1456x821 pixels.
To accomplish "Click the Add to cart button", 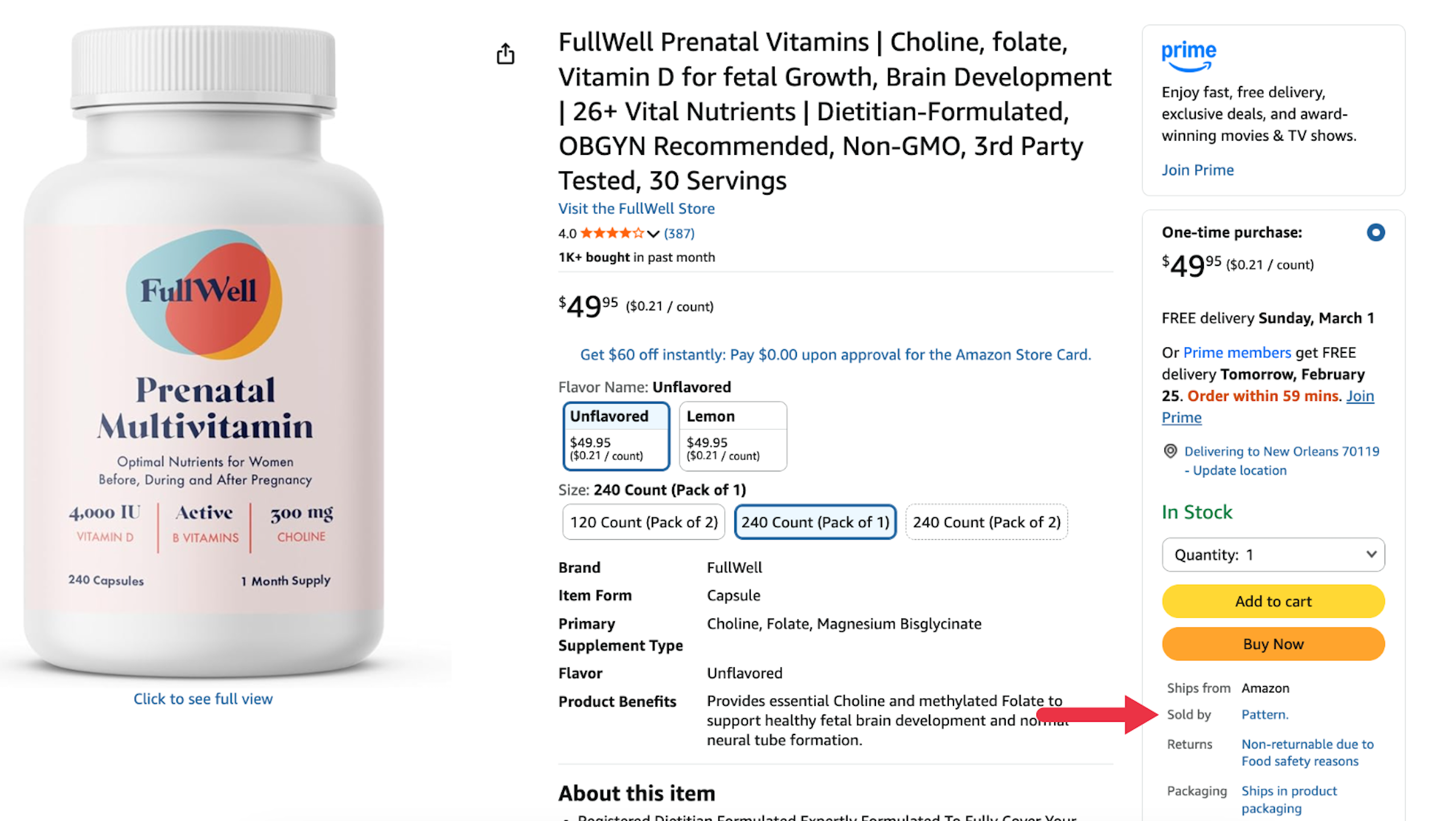I will click(1273, 601).
